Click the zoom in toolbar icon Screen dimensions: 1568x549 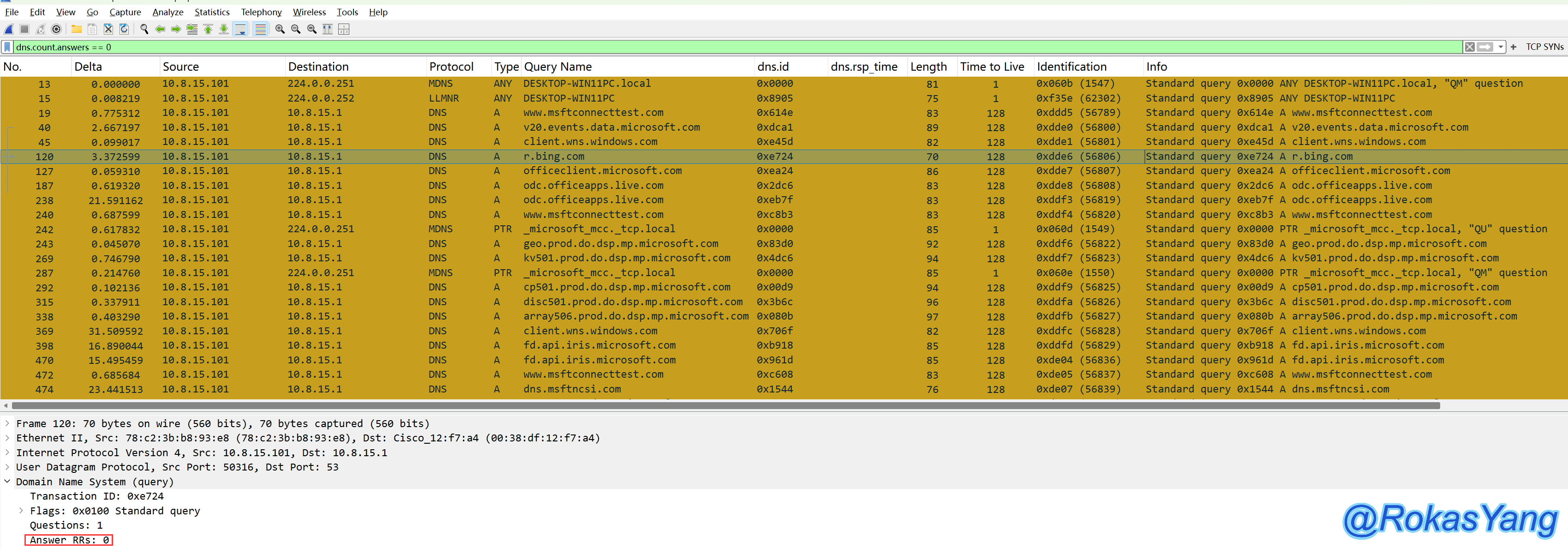(x=280, y=29)
